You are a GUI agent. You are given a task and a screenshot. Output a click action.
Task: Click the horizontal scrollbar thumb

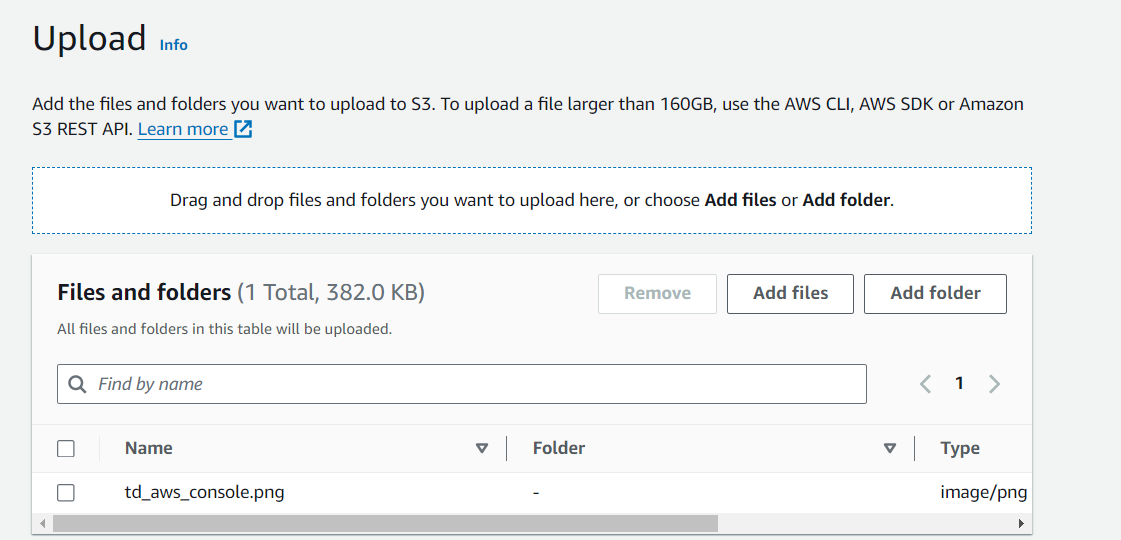[385, 523]
